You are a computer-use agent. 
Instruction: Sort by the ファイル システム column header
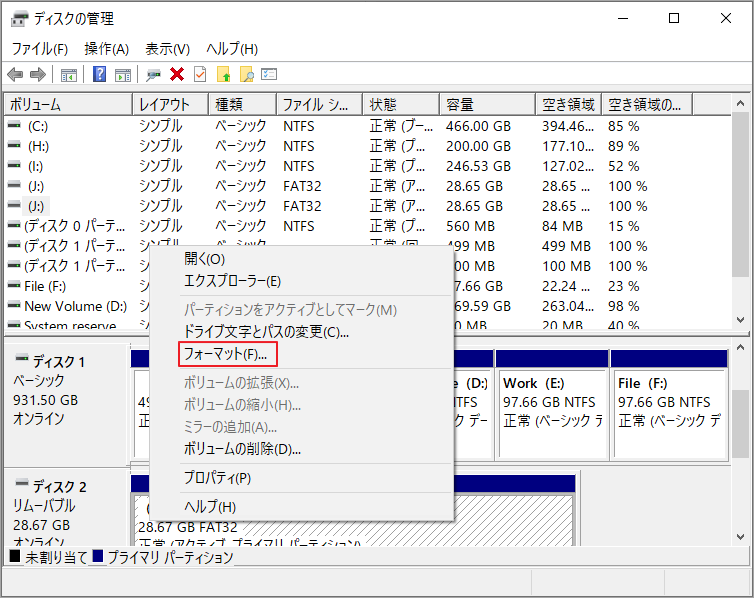[x=320, y=104]
